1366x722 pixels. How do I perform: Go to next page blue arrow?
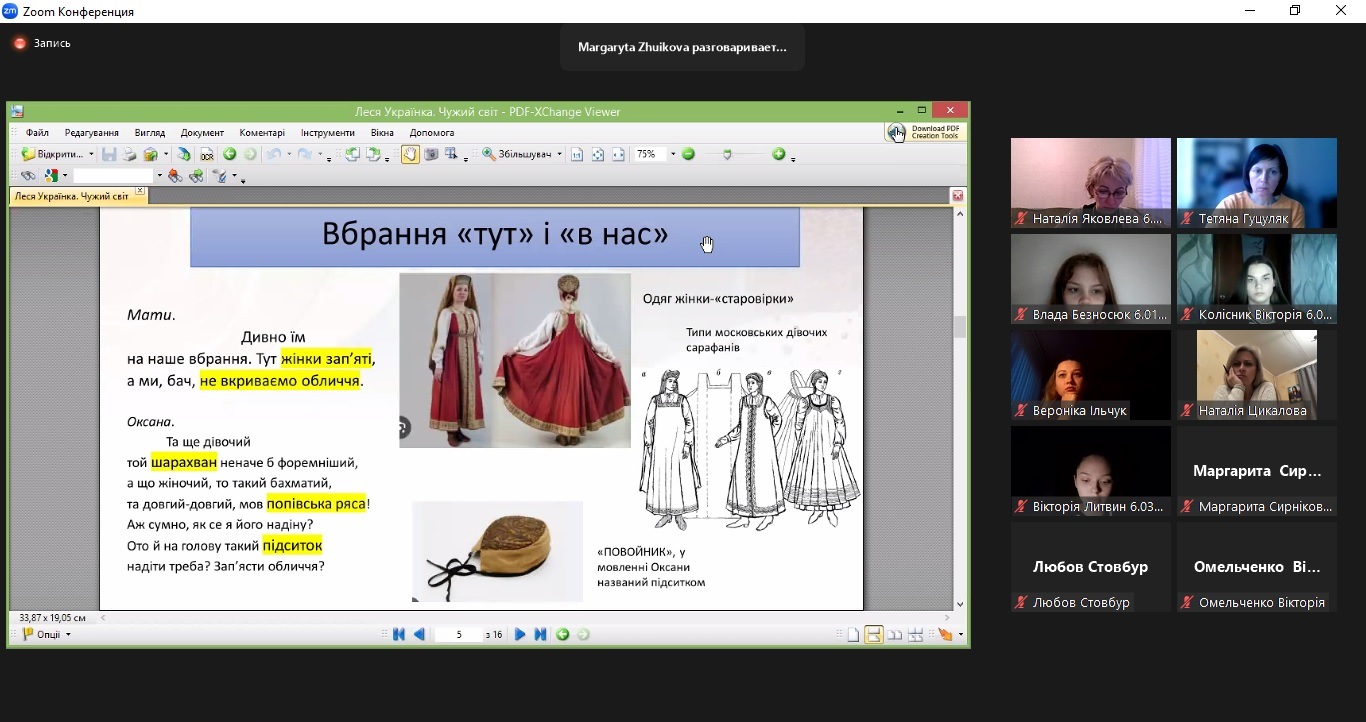point(520,634)
